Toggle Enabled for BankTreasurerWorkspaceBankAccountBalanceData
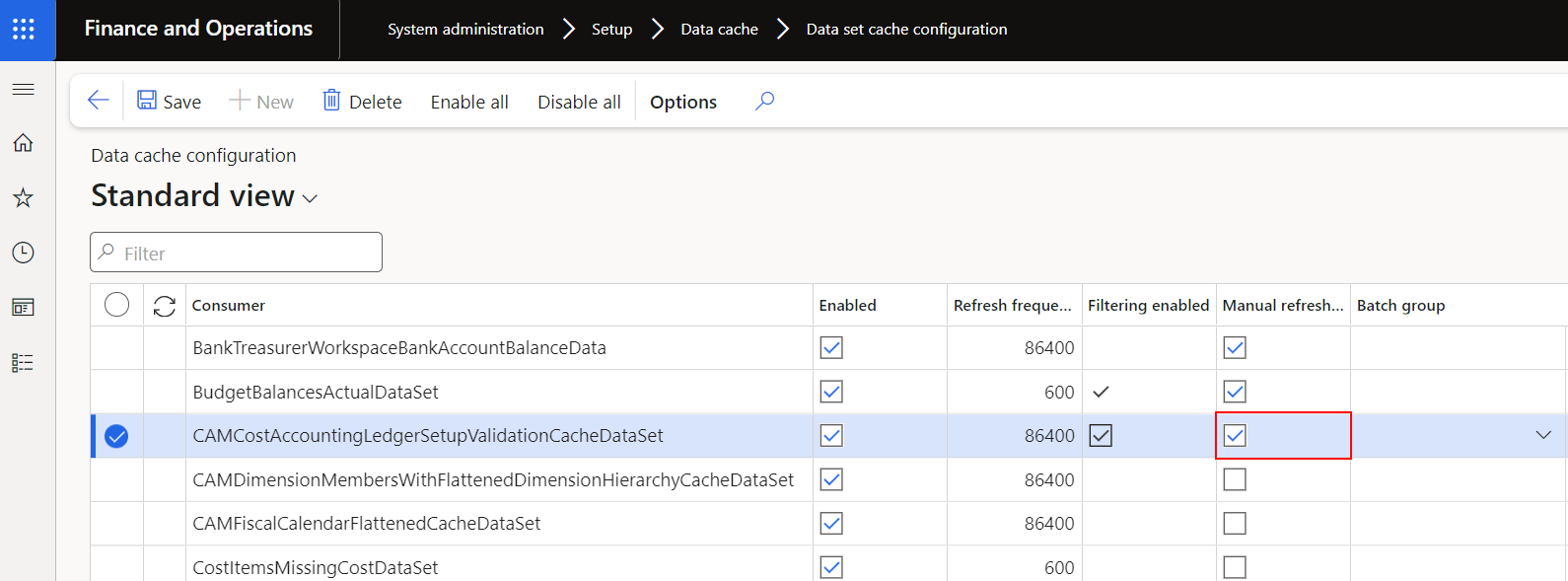Screen dimensions: 1568x581 click(x=831, y=347)
